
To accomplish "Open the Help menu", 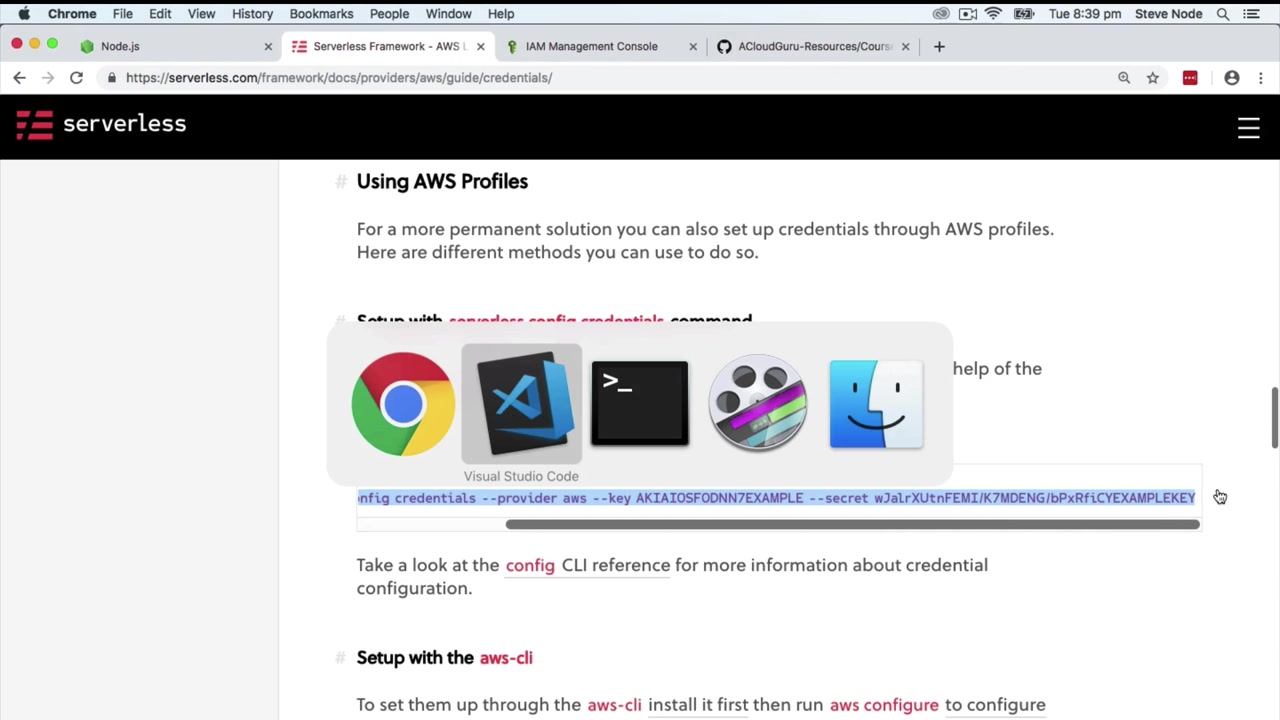I will point(501,14).
